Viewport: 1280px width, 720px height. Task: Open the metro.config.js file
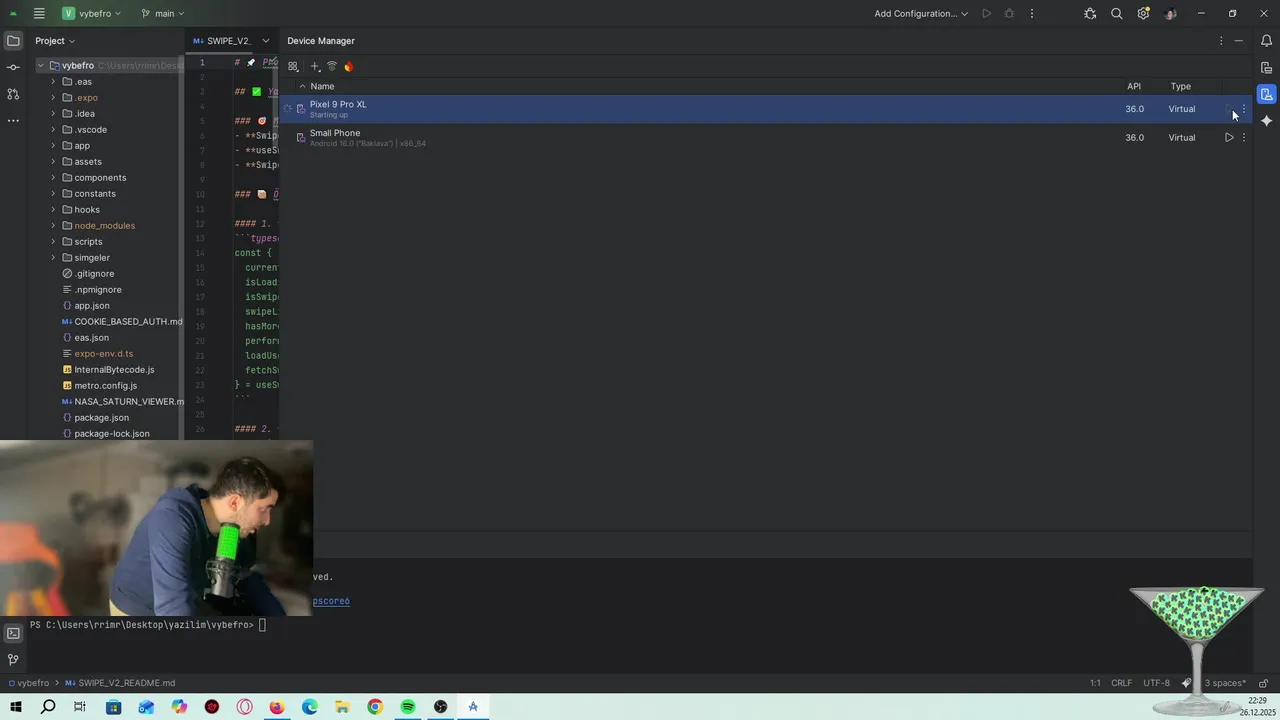105,386
